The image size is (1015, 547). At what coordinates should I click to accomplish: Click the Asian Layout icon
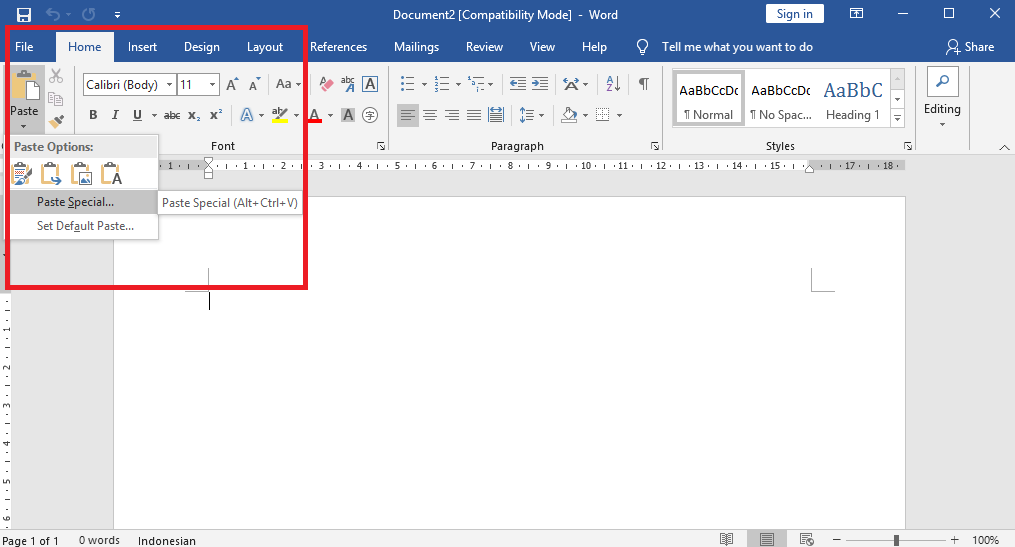[x=571, y=84]
